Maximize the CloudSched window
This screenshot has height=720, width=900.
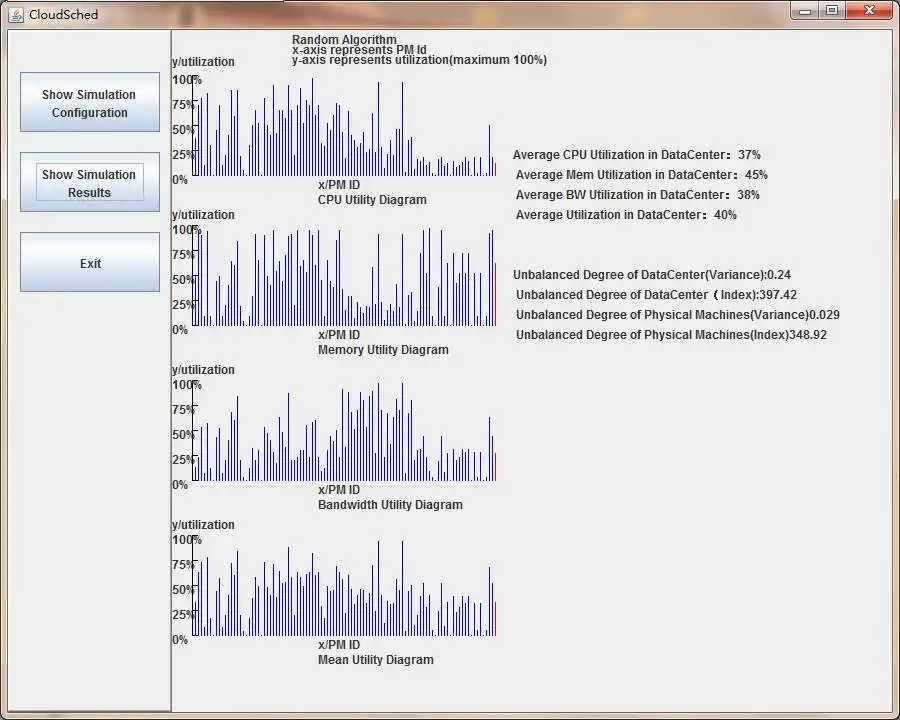click(x=832, y=10)
